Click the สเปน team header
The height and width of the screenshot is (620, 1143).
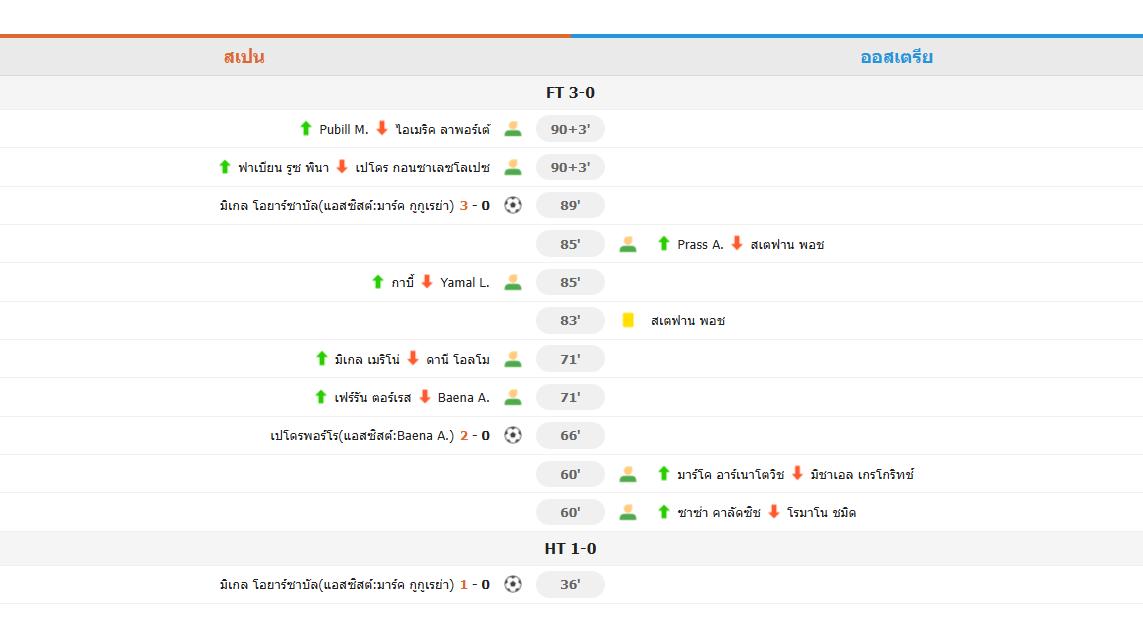(244, 57)
